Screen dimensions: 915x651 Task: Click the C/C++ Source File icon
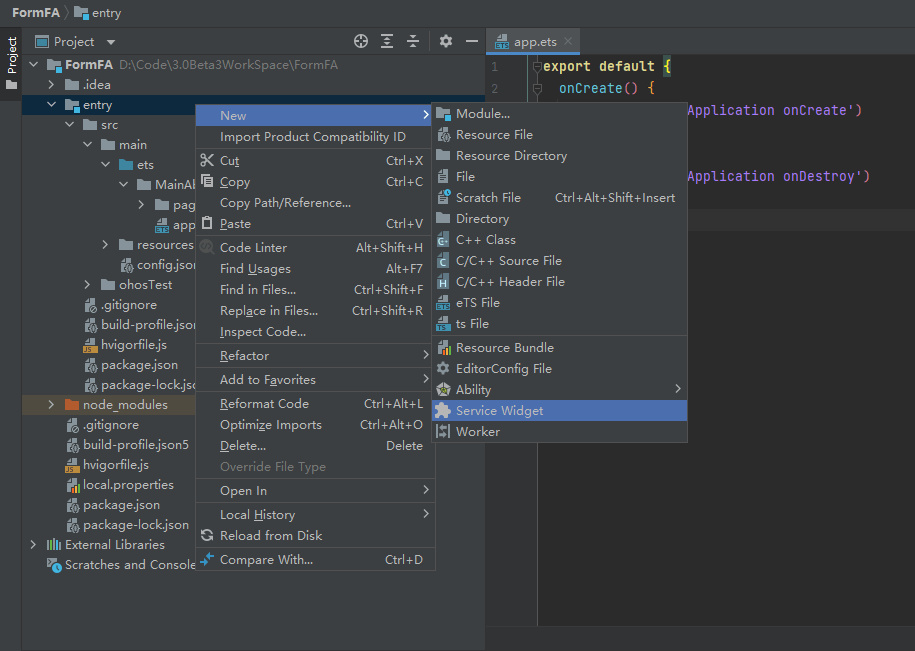(443, 261)
